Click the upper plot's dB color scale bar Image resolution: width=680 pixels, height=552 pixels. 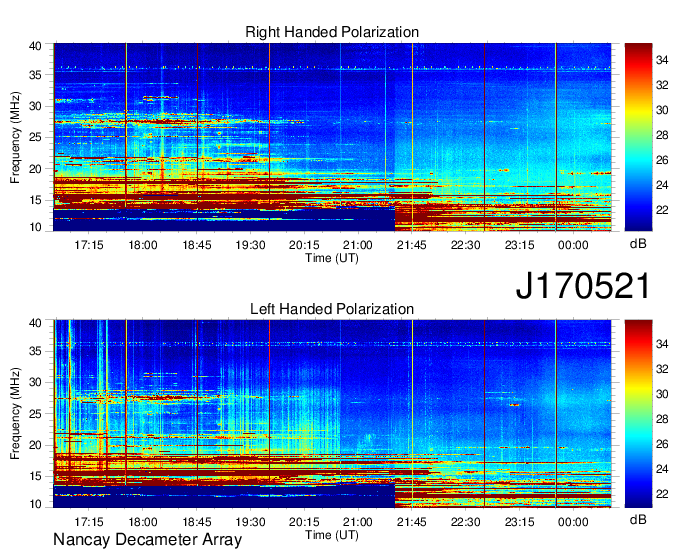coord(638,136)
